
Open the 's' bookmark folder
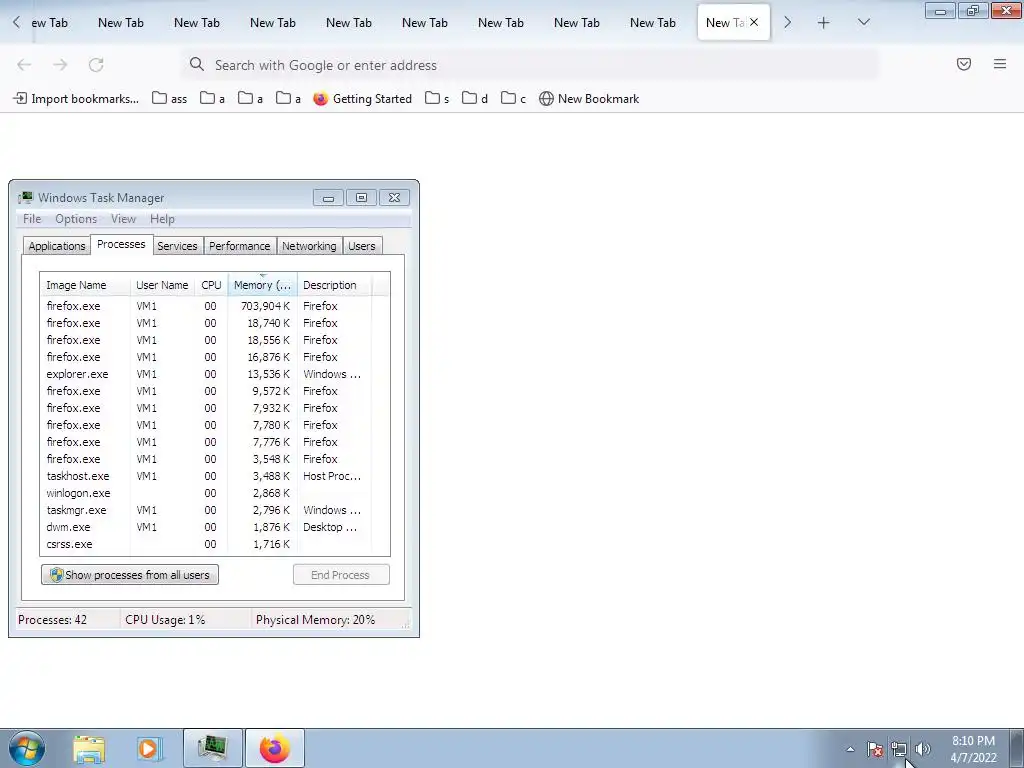437,99
